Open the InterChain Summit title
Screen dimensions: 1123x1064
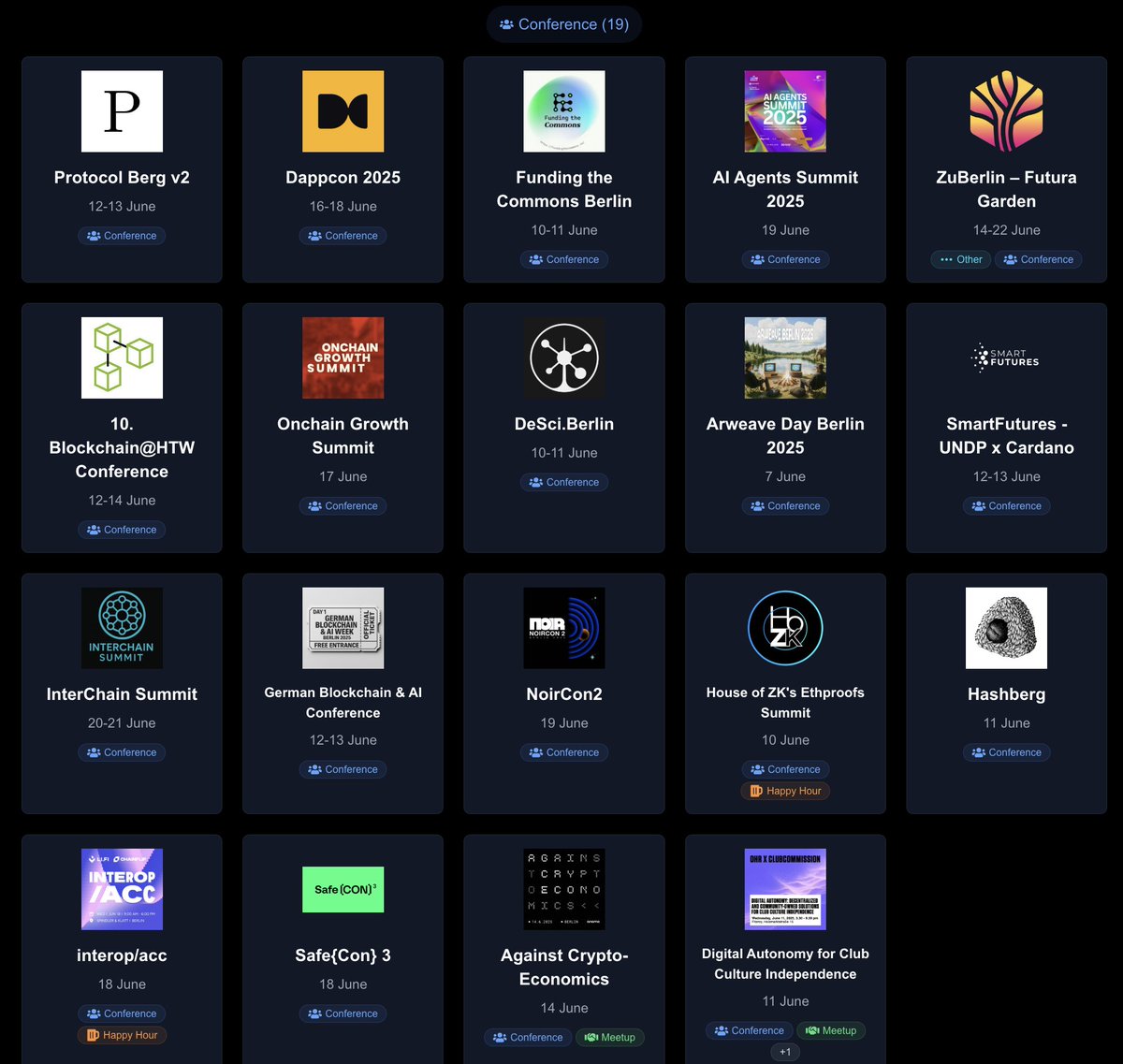click(122, 694)
